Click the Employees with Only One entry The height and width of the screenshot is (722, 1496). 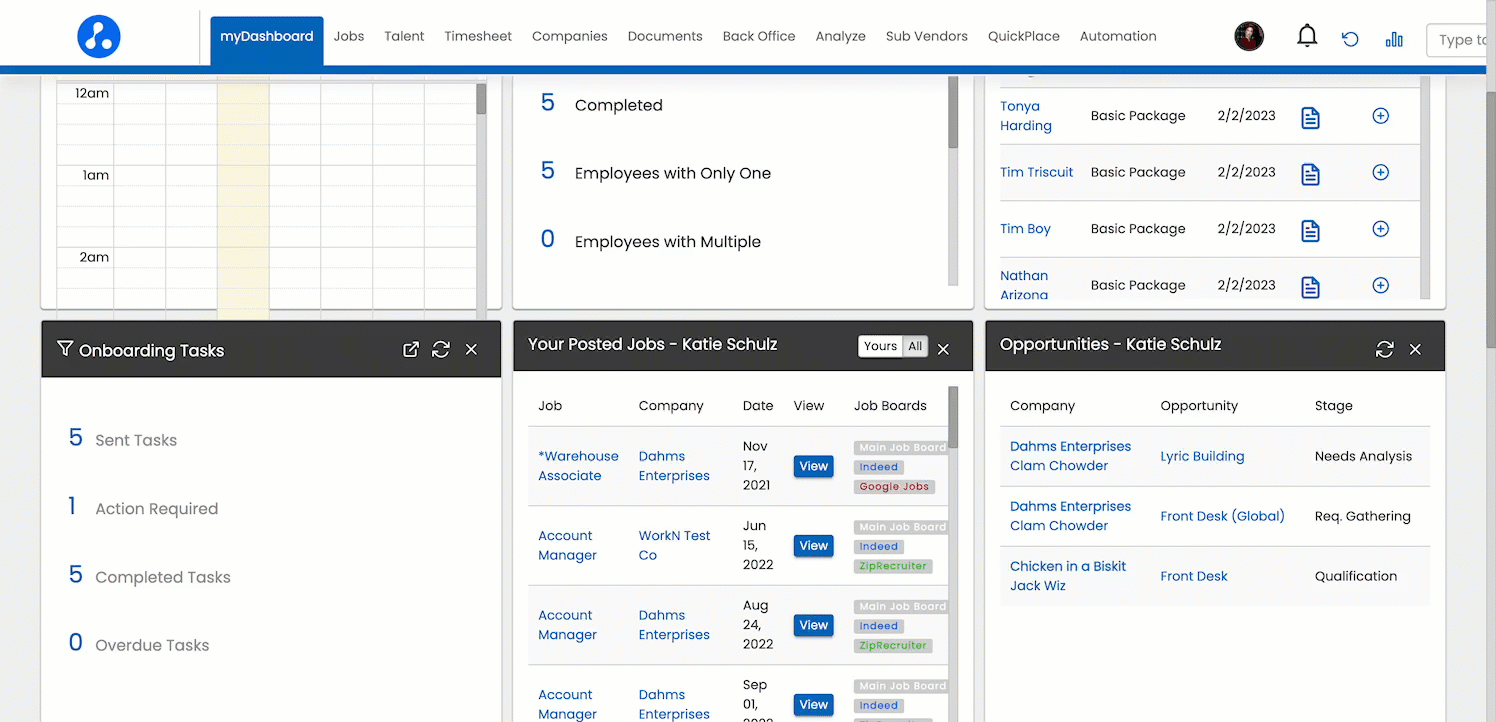pos(673,173)
